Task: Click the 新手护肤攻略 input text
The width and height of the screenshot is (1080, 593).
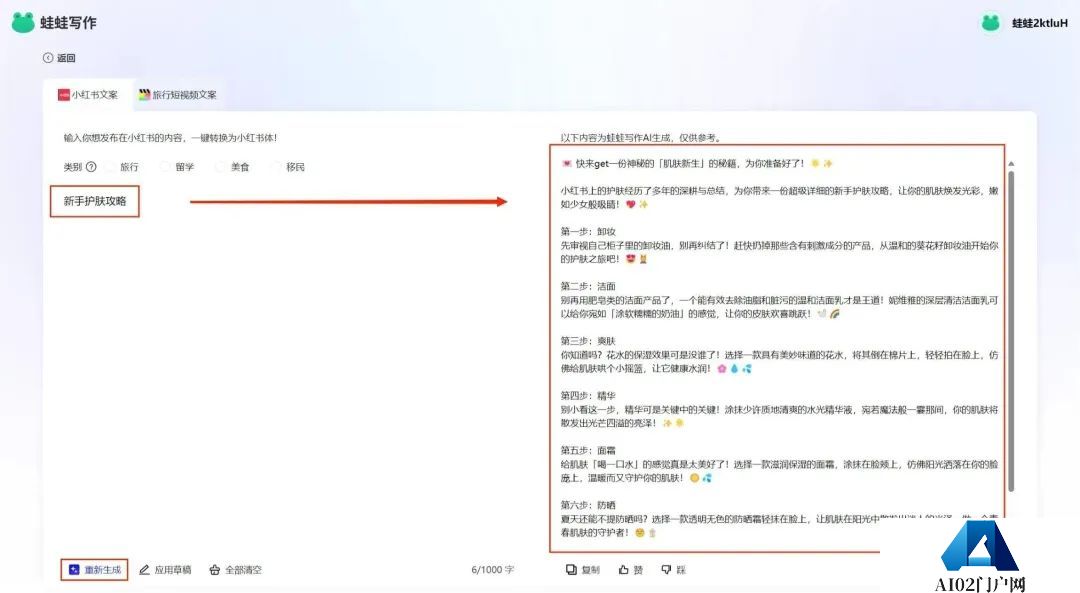Action: [x=95, y=201]
